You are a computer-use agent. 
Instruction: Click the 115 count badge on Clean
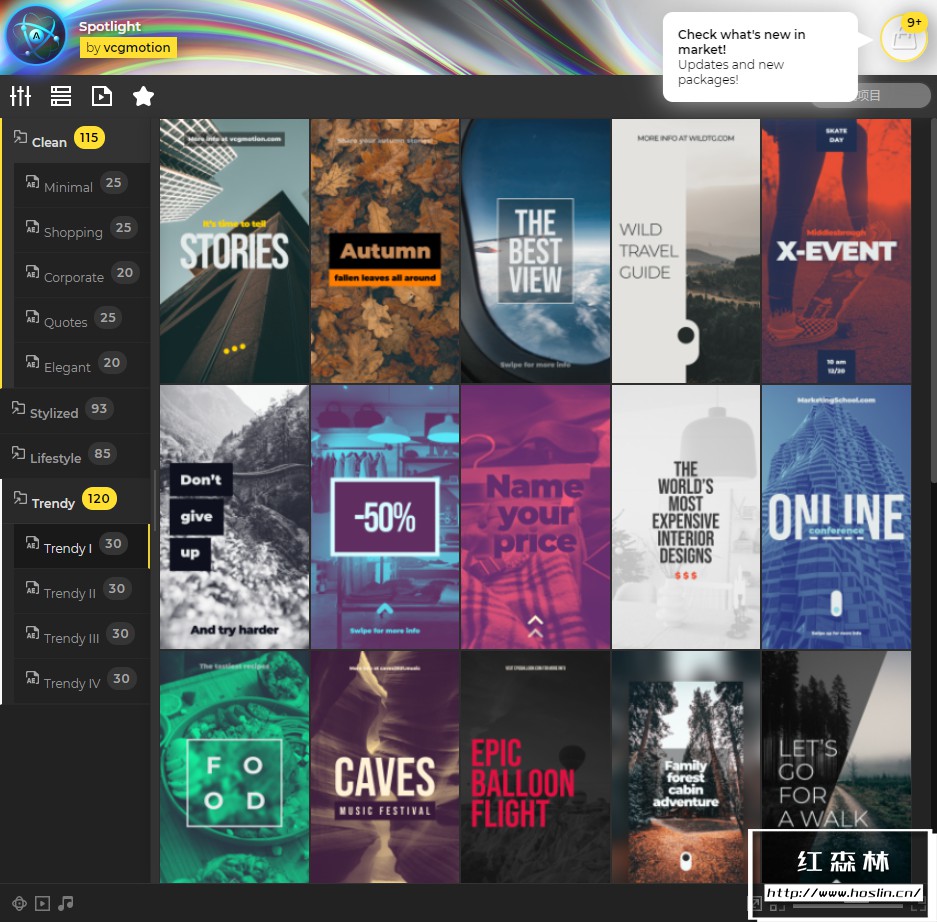[x=89, y=137]
